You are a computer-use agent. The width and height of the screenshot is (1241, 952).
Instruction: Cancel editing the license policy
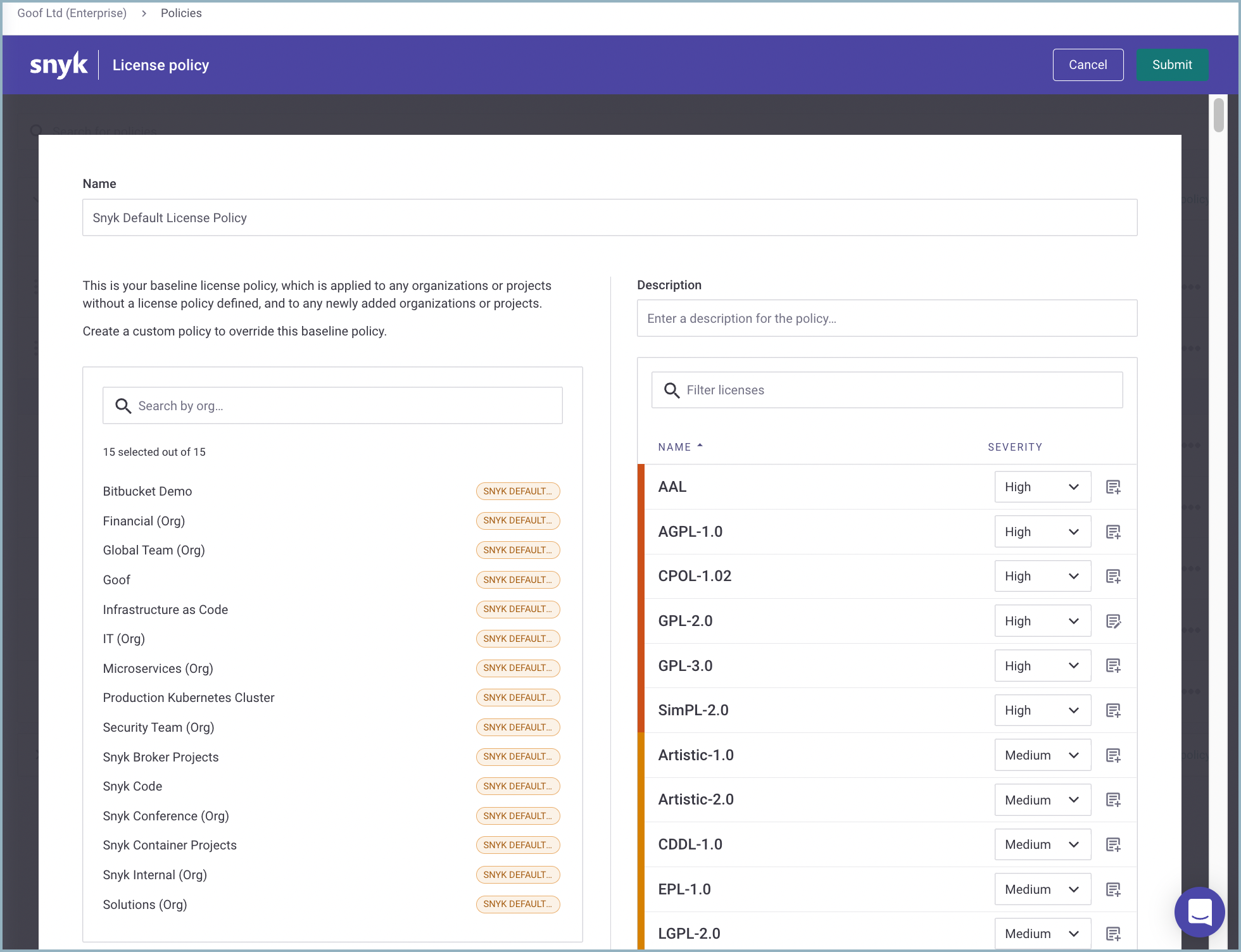tap(1088, 65)
